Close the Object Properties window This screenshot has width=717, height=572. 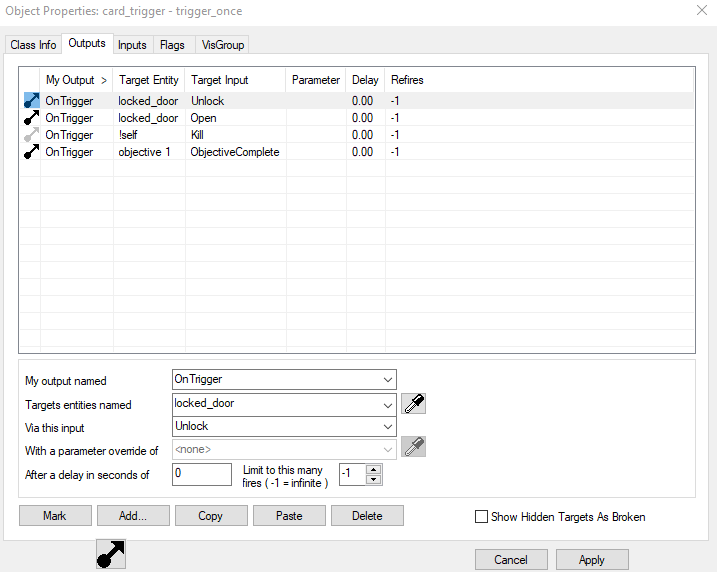[702, 10]
